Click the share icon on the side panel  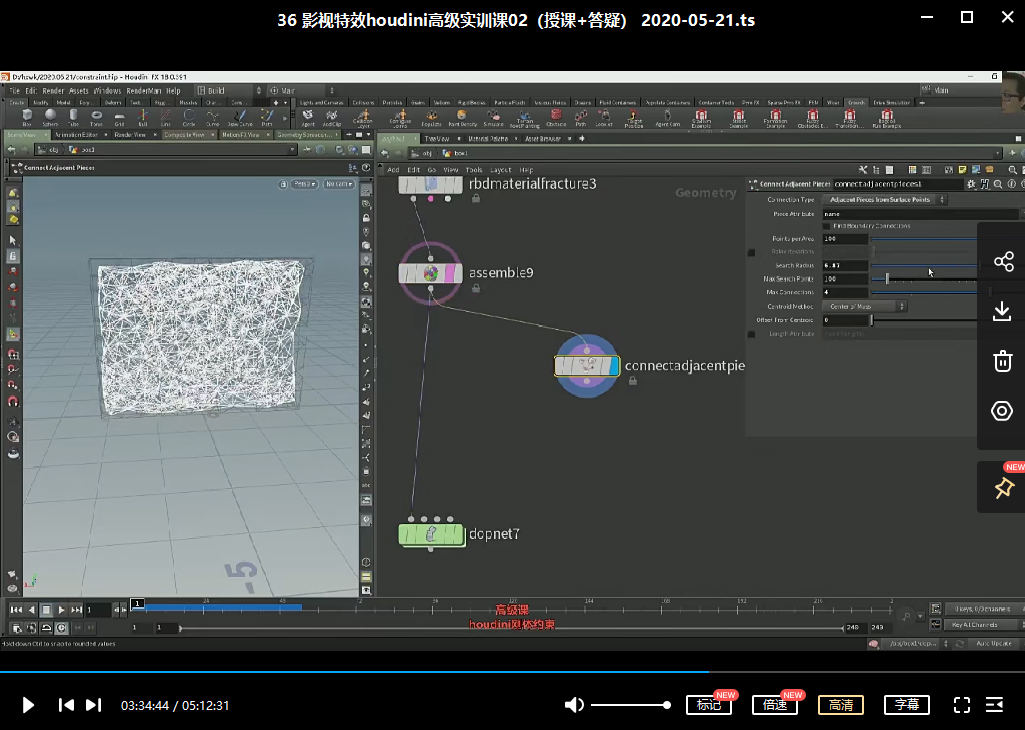1003,262
